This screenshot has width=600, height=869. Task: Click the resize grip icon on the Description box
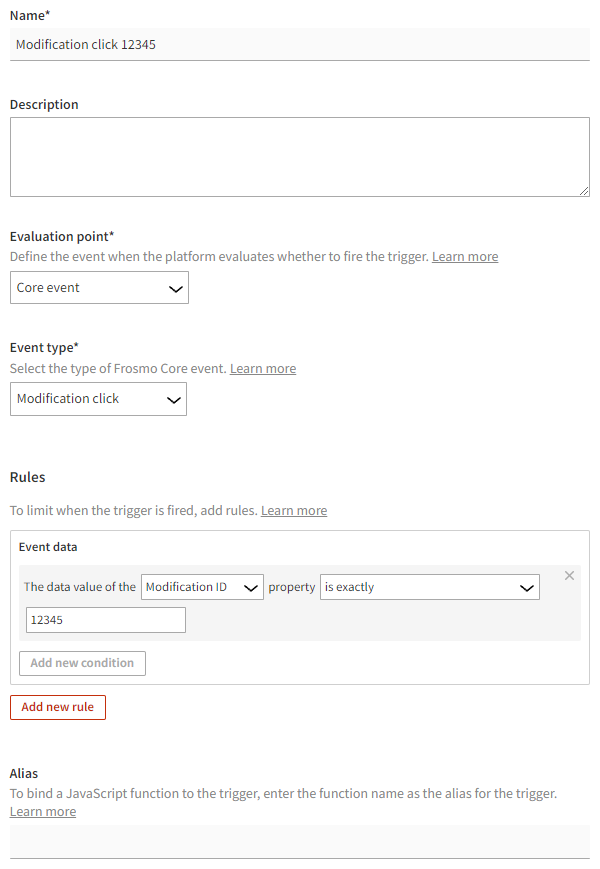583,190
